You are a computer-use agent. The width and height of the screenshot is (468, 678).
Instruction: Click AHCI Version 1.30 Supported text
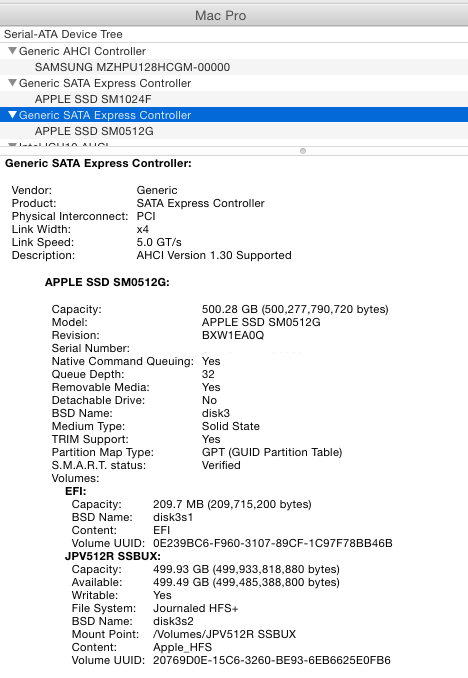[214, 256]
